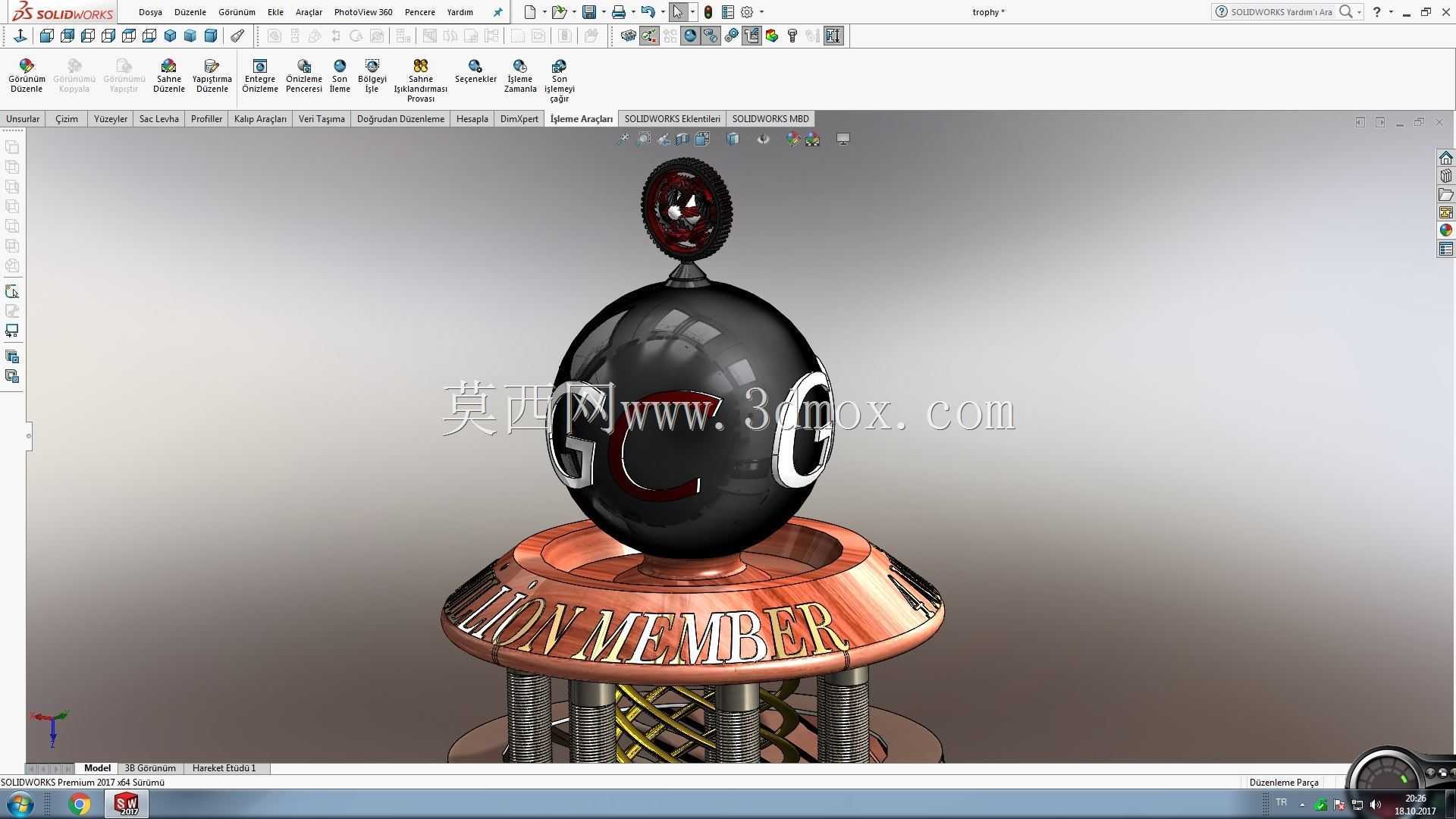Launch Son İleme (Final Render)
The width and height of the screenshot is (1456, 819).
tap(340, 76)
